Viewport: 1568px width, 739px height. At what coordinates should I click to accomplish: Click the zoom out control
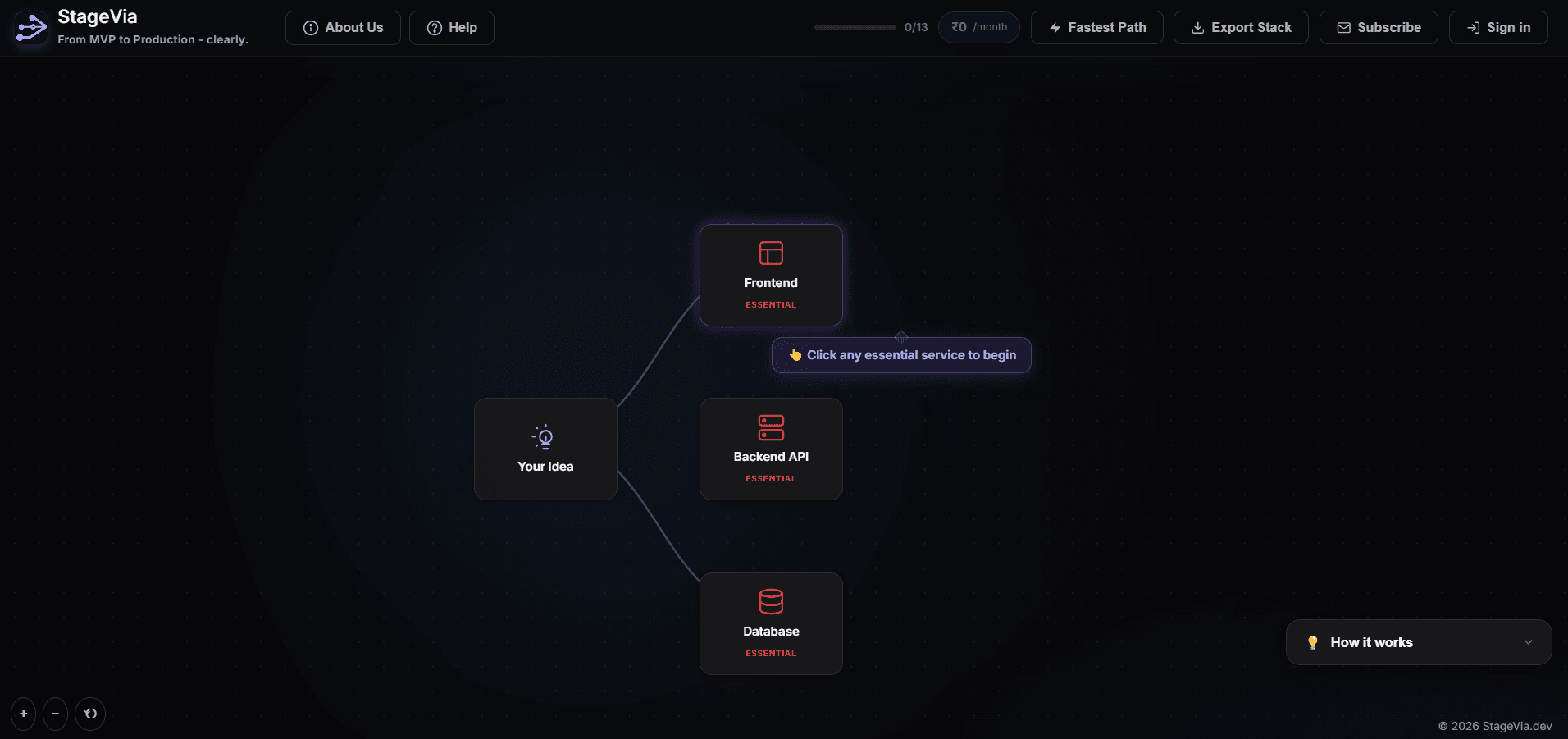tap(55, 713)
